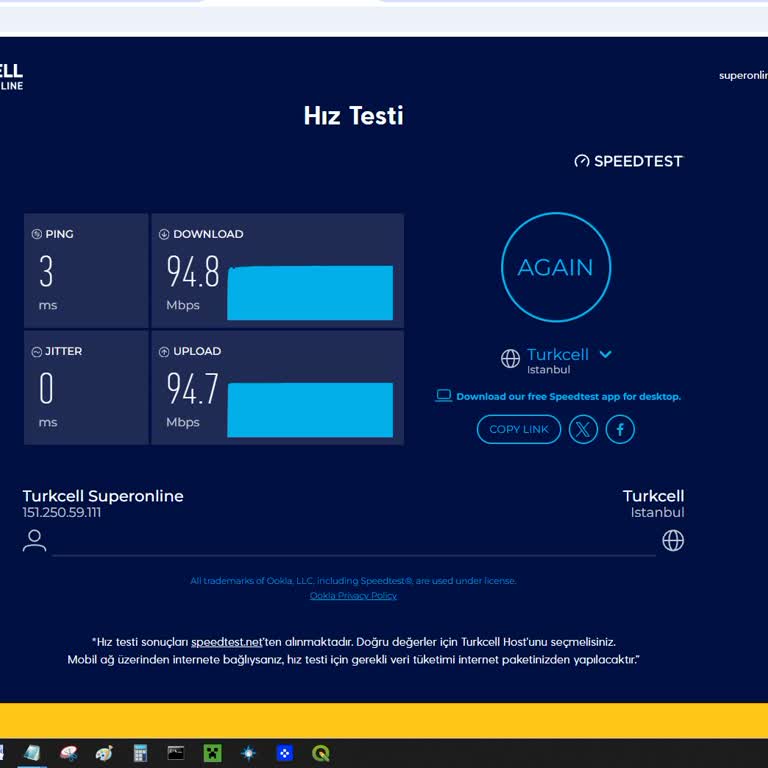Click the Turkcell Superonline logo at top left

pos(11,77)
